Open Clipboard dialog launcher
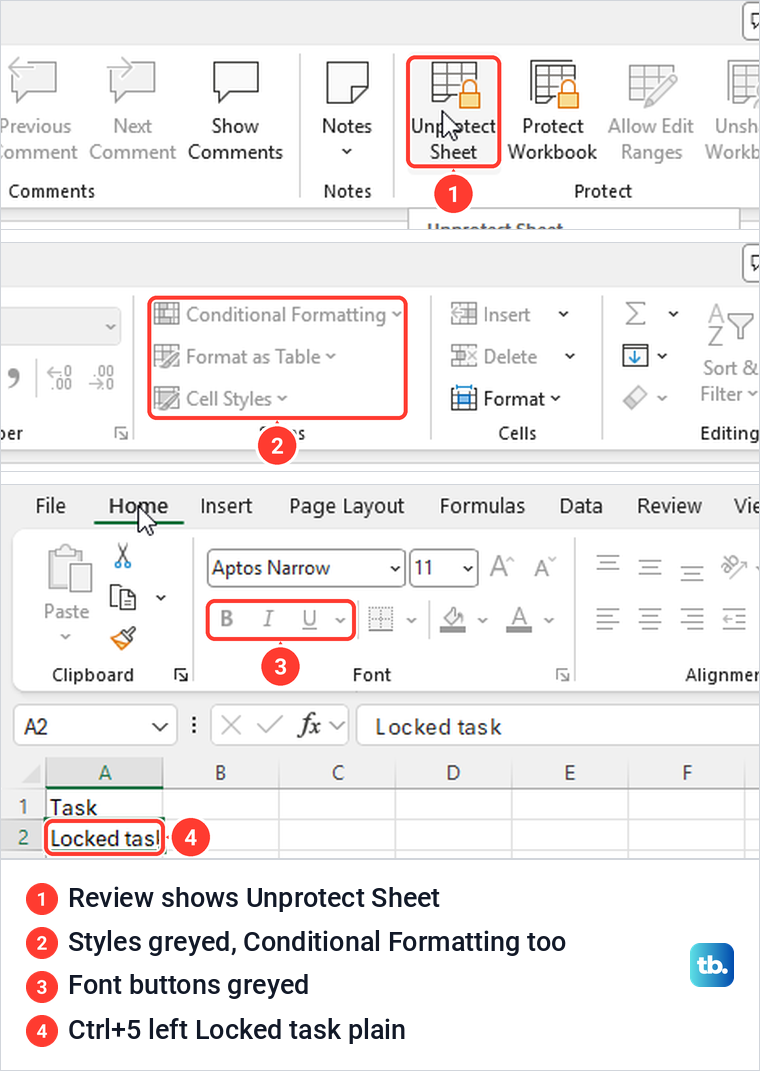The height and width of the screenshot is (1071, 760). [181, 675]
